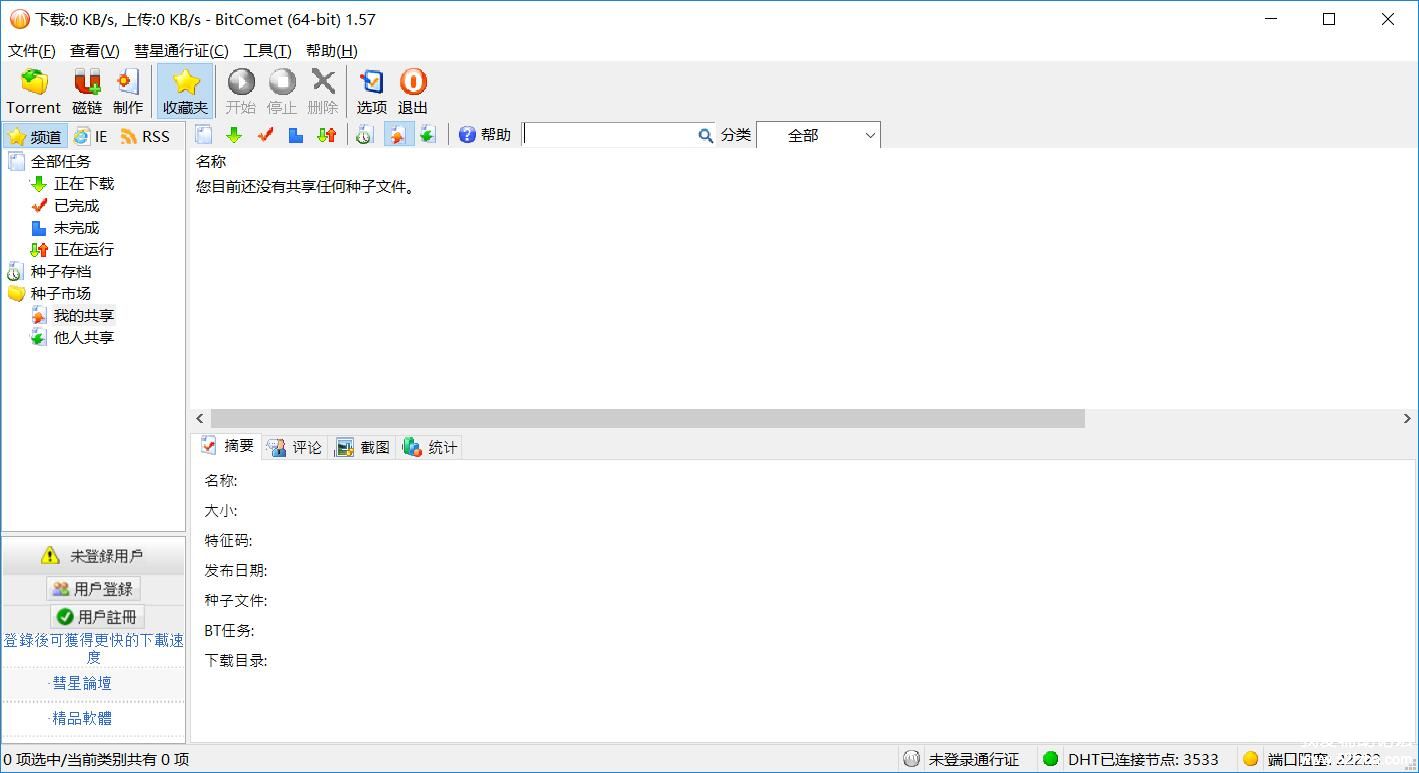Click the horizontal scrollbar thumb under the list
Image resolution: width=1419 pixels, height=773 pixels.
(648, 418)
